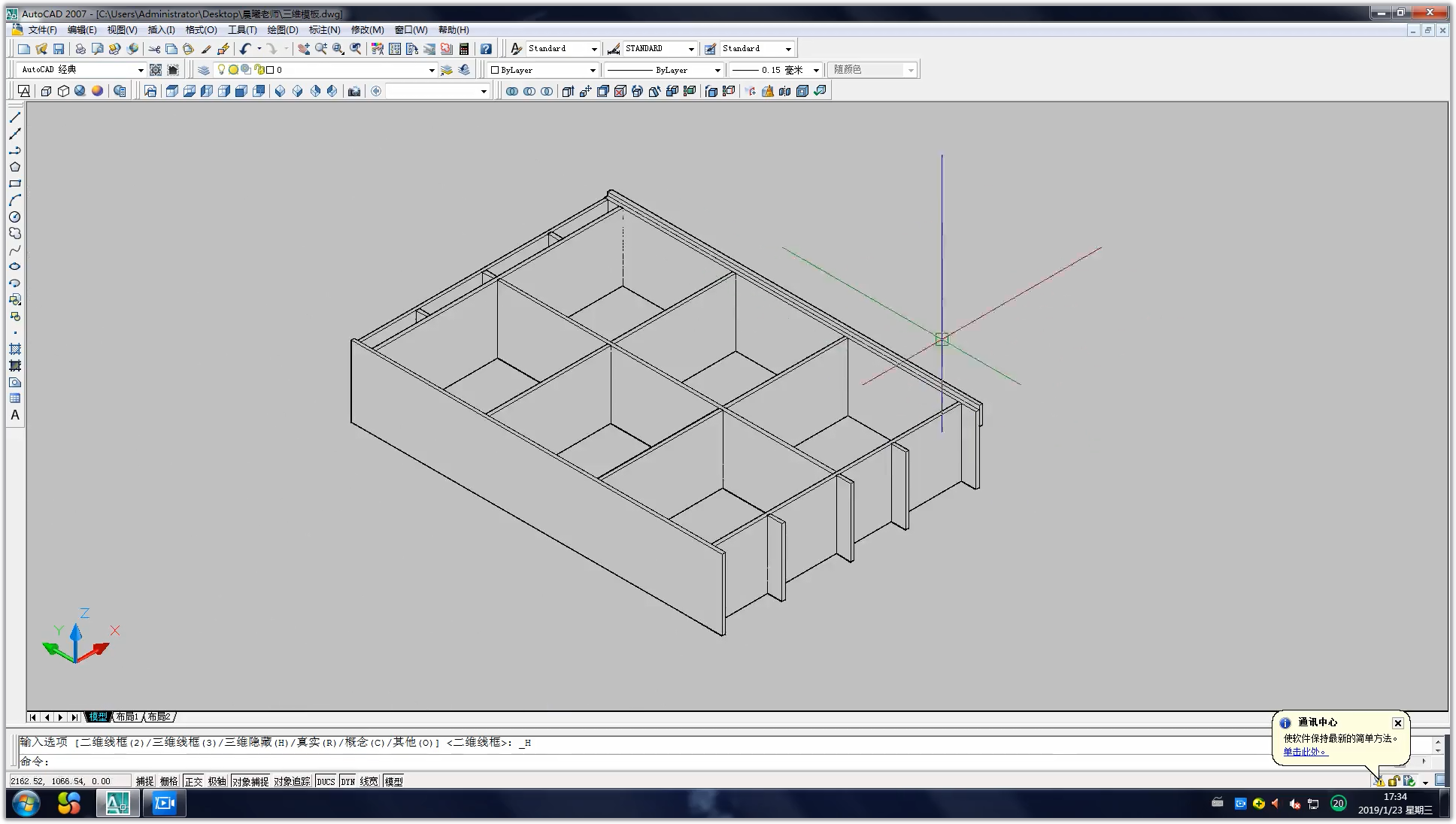
Task: Toggle 正交 ortho mode in status bar
Action: [193, 781]
